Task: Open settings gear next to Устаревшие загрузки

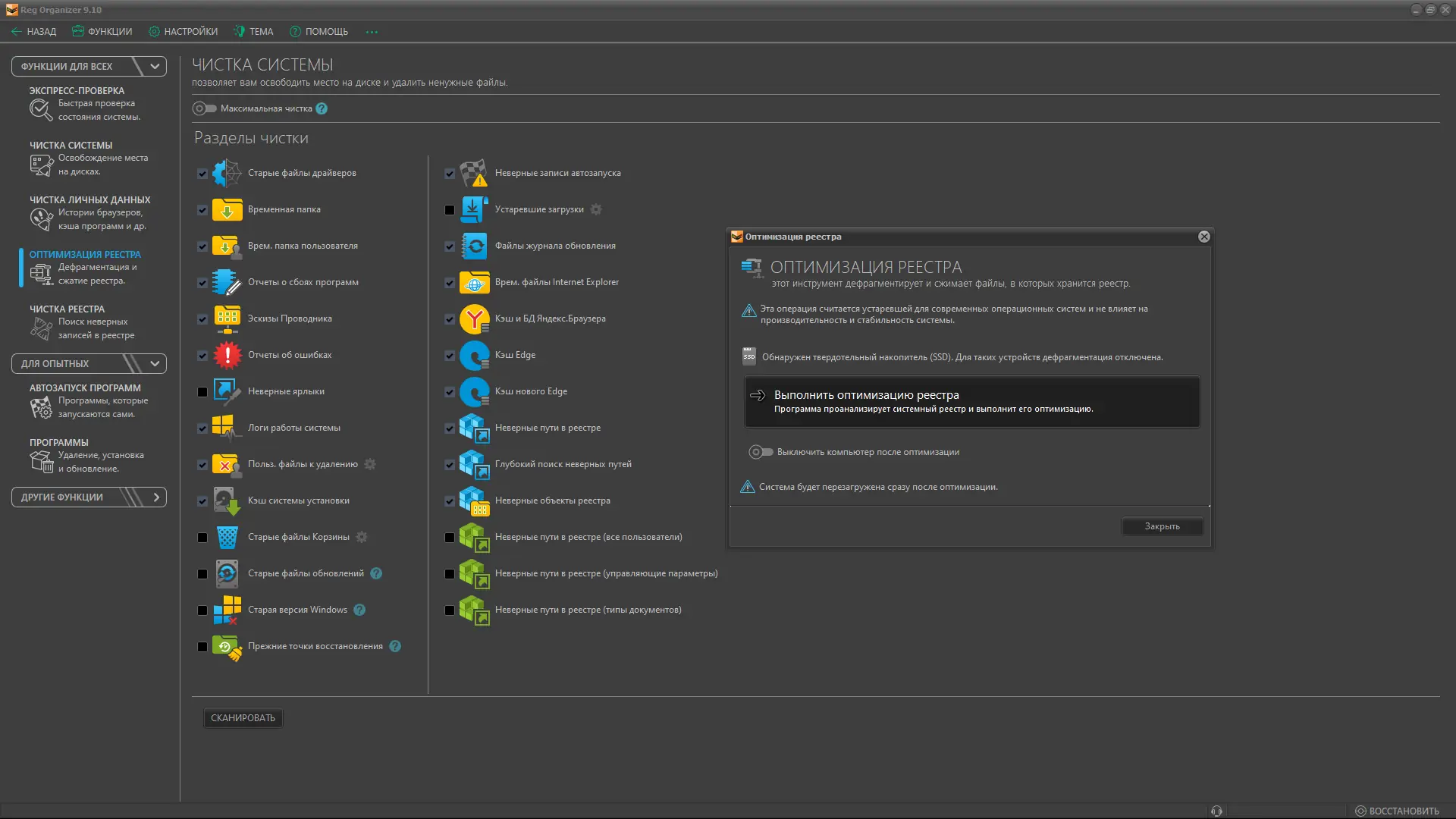Action: click(x=596, y=209)
